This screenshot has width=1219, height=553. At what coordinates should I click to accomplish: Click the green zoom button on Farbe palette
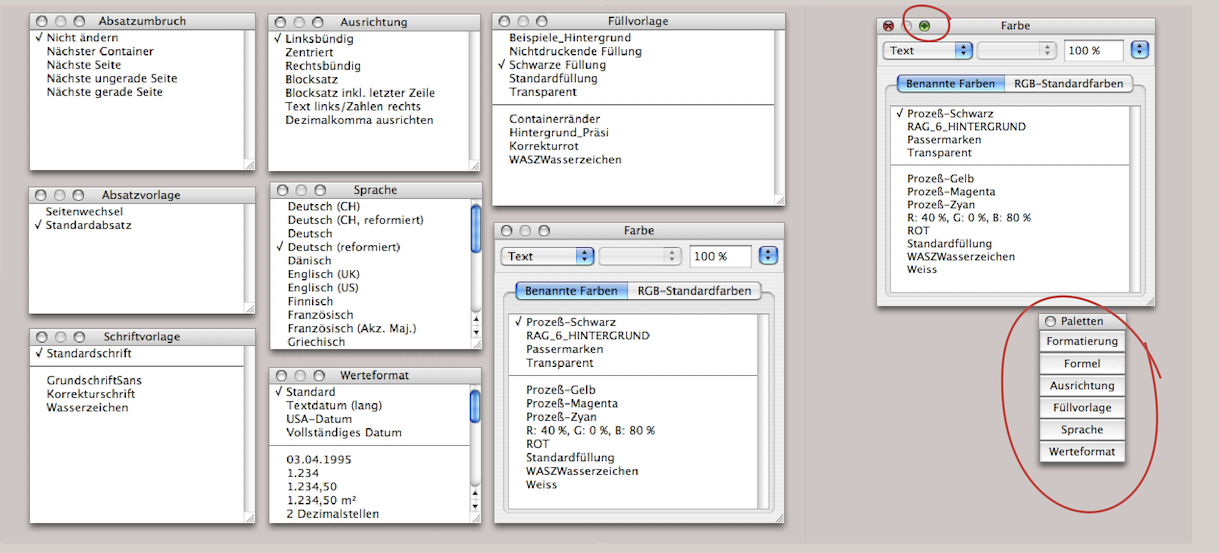[924, 26]
